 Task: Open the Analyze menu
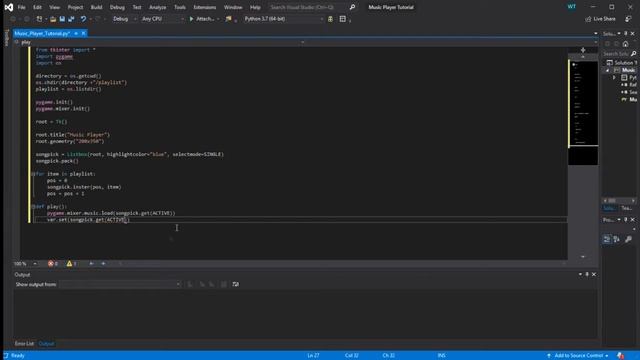tap(158, 7)
